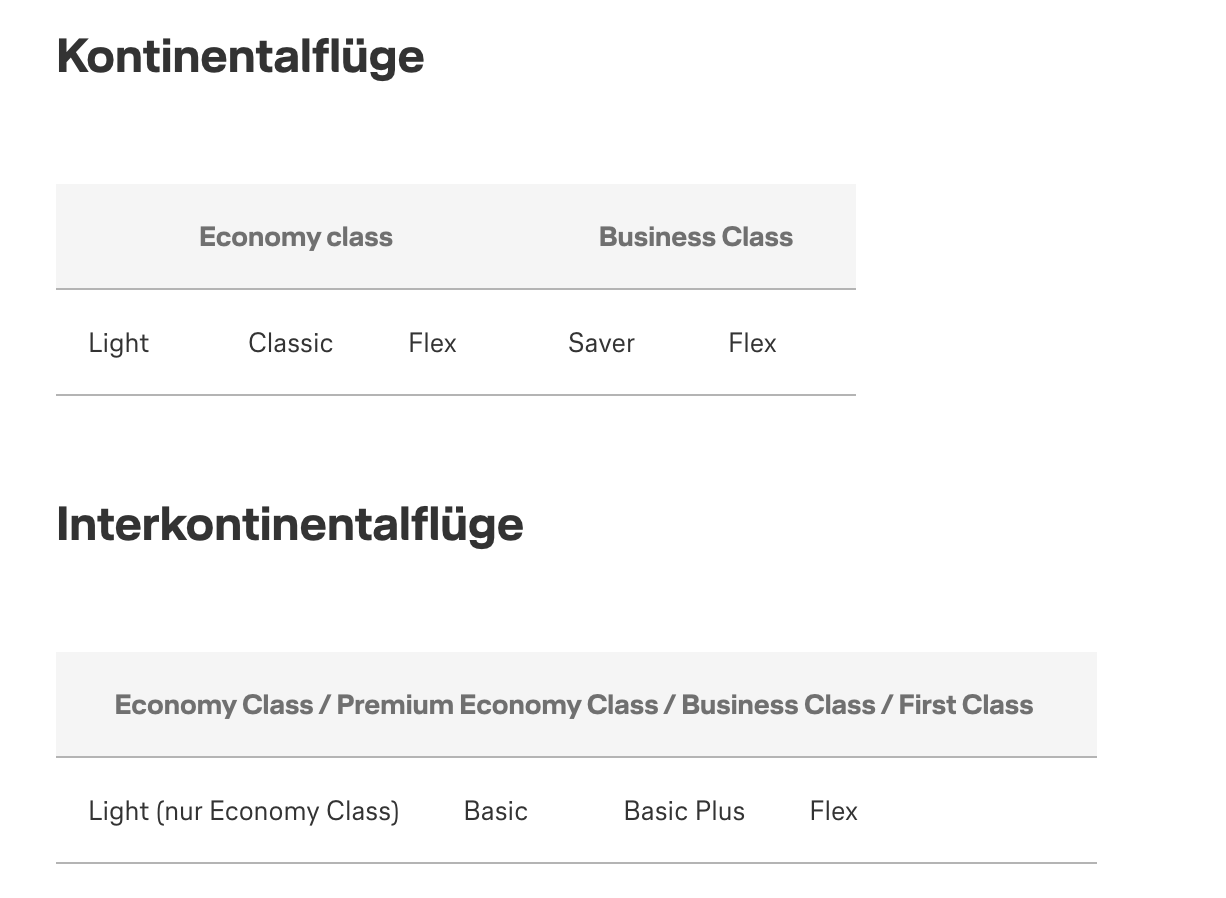Select the Basic Plus fare cell
The width and height of the screenshot is (1226, 898).
(x=684, y=811)
